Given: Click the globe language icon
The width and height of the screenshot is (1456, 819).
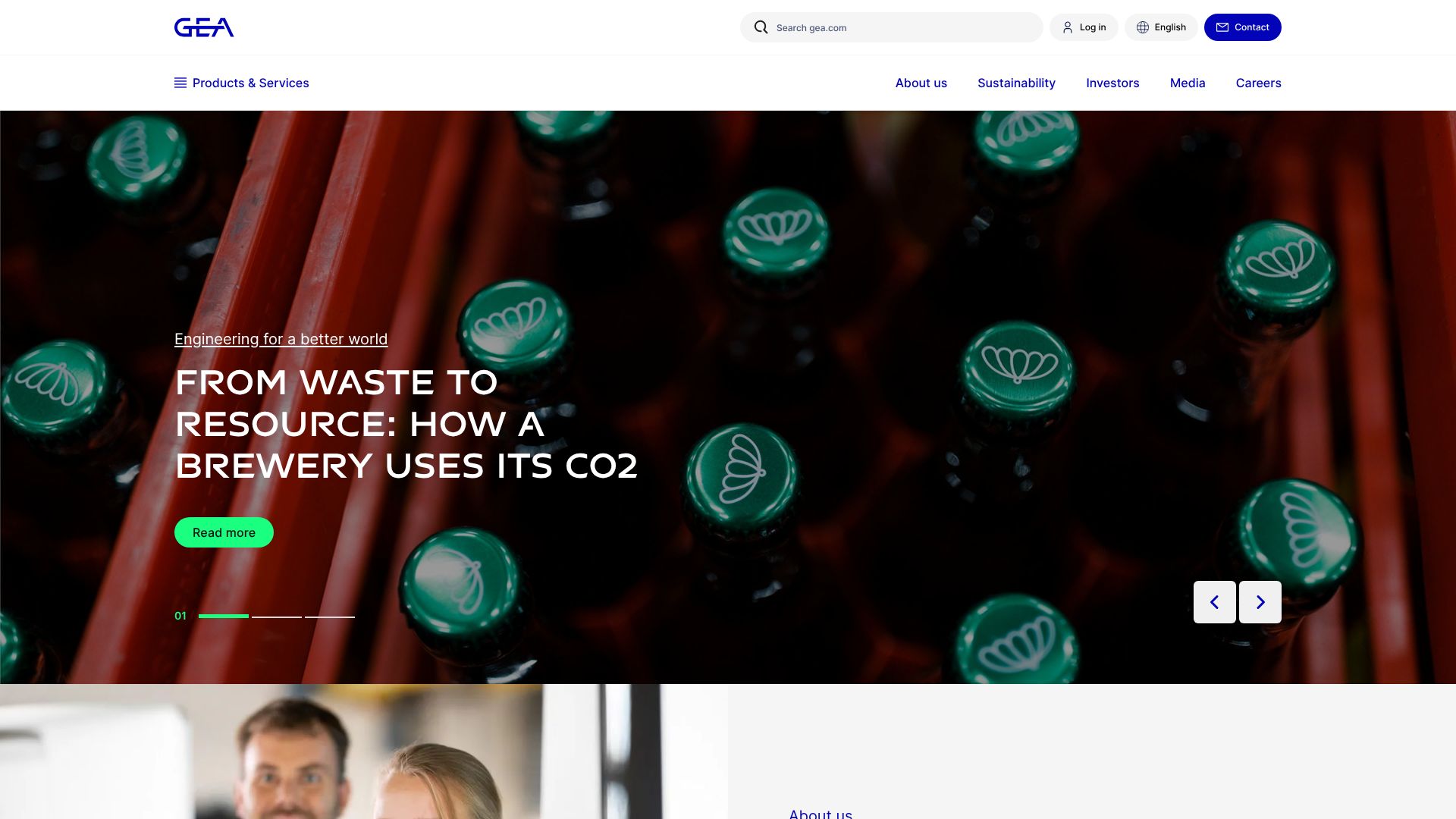Looking at the screenshot, I should click(x=1143, y=27).
